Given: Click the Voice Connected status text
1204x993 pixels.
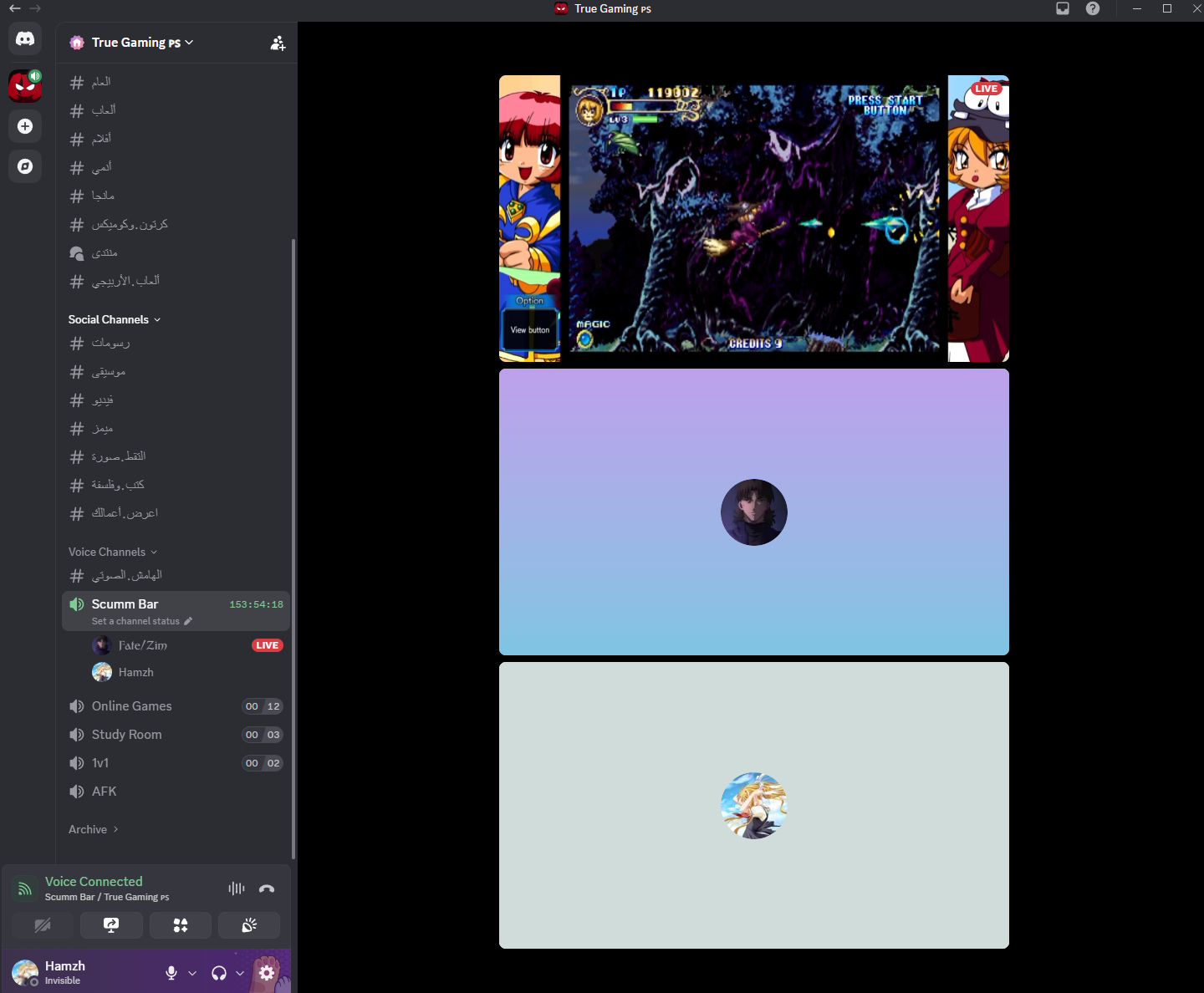Looking at the screenshot, I should [x=94, y=881].
